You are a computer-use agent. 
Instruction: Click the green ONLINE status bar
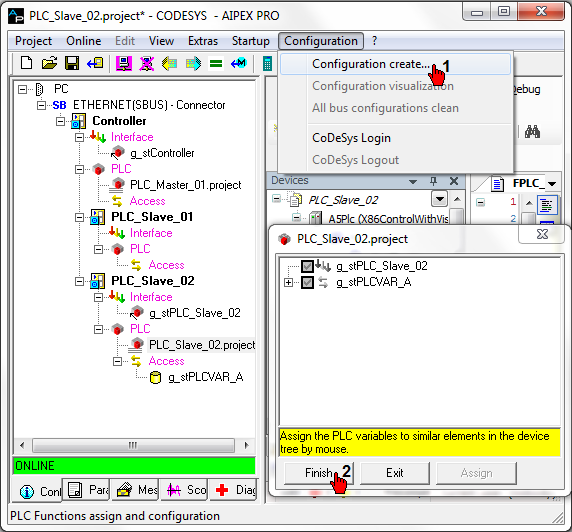[x=134, y=466]
